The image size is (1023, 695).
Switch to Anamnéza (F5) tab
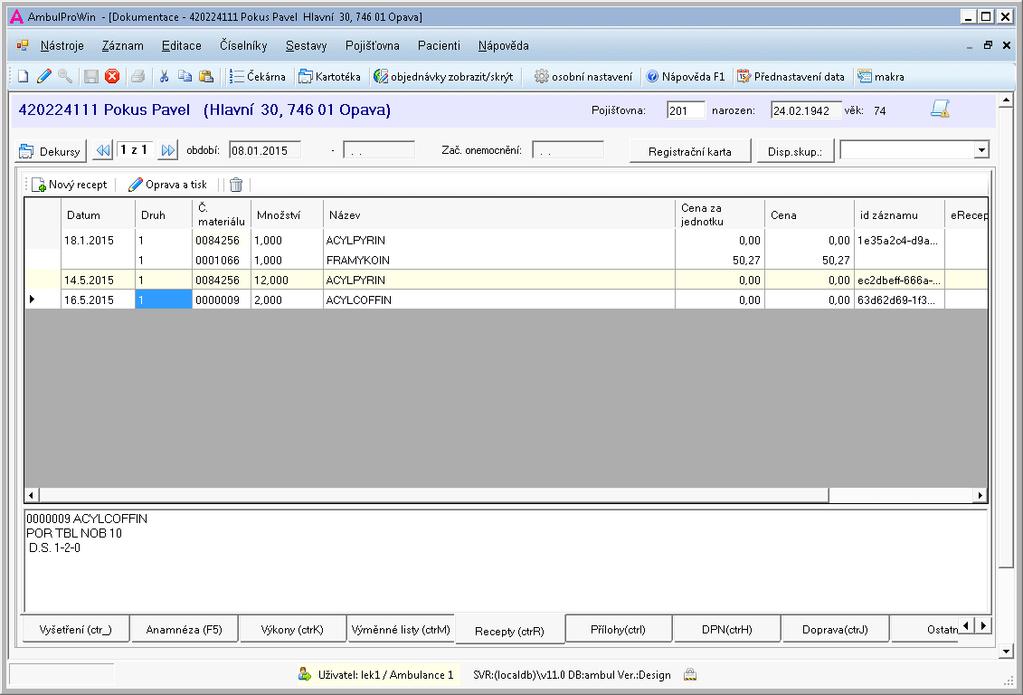[x=184, y=630]
